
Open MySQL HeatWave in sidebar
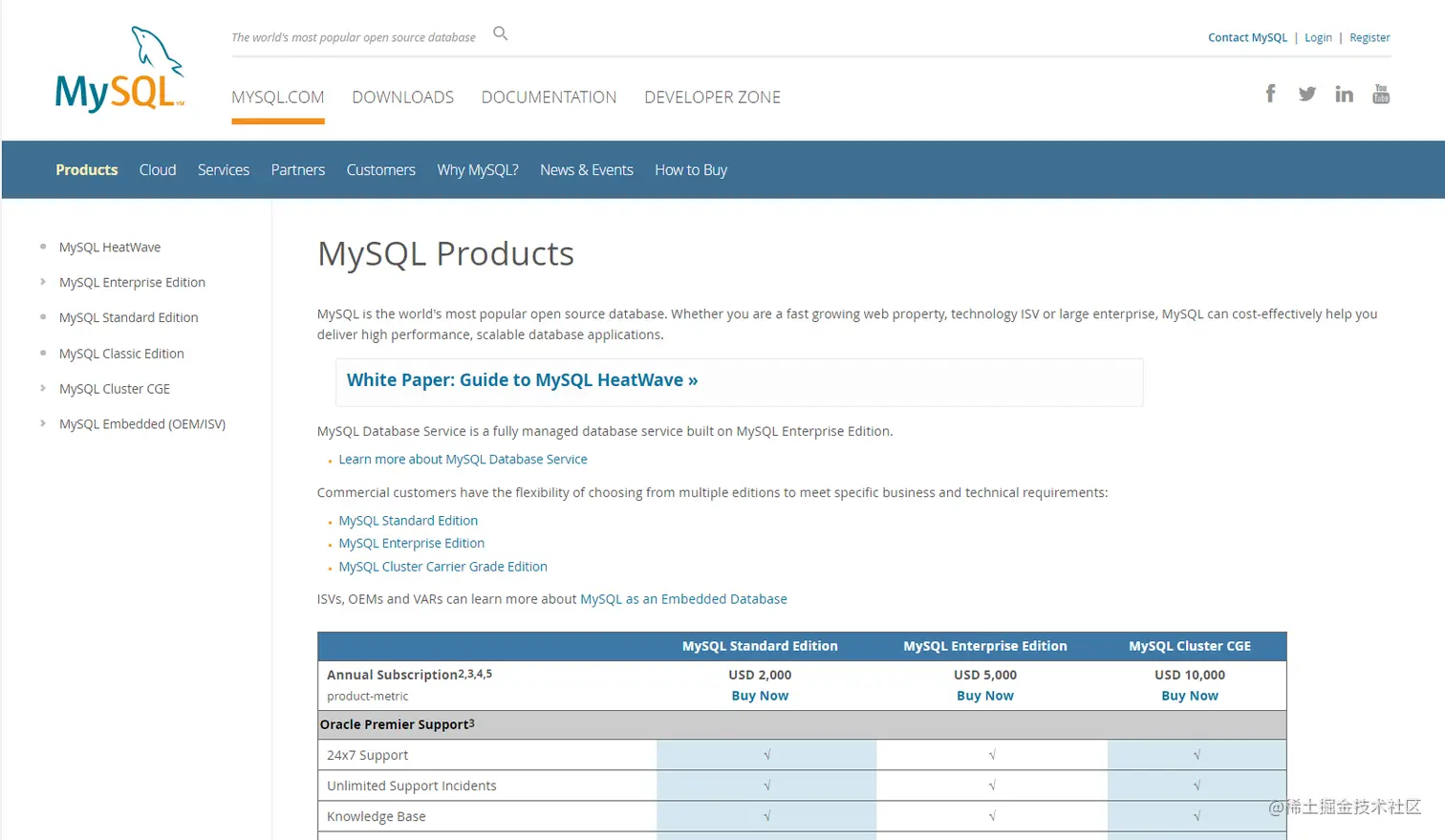110,247
